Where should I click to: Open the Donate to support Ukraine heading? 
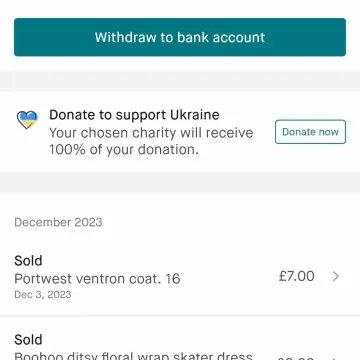tap(134, 115)
